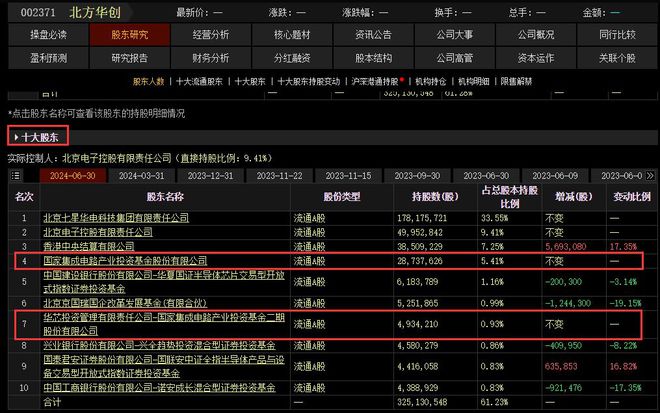Switch to 2024-03-31 date tab
Screen dimensions: 660x413
[x=141, y=176]
